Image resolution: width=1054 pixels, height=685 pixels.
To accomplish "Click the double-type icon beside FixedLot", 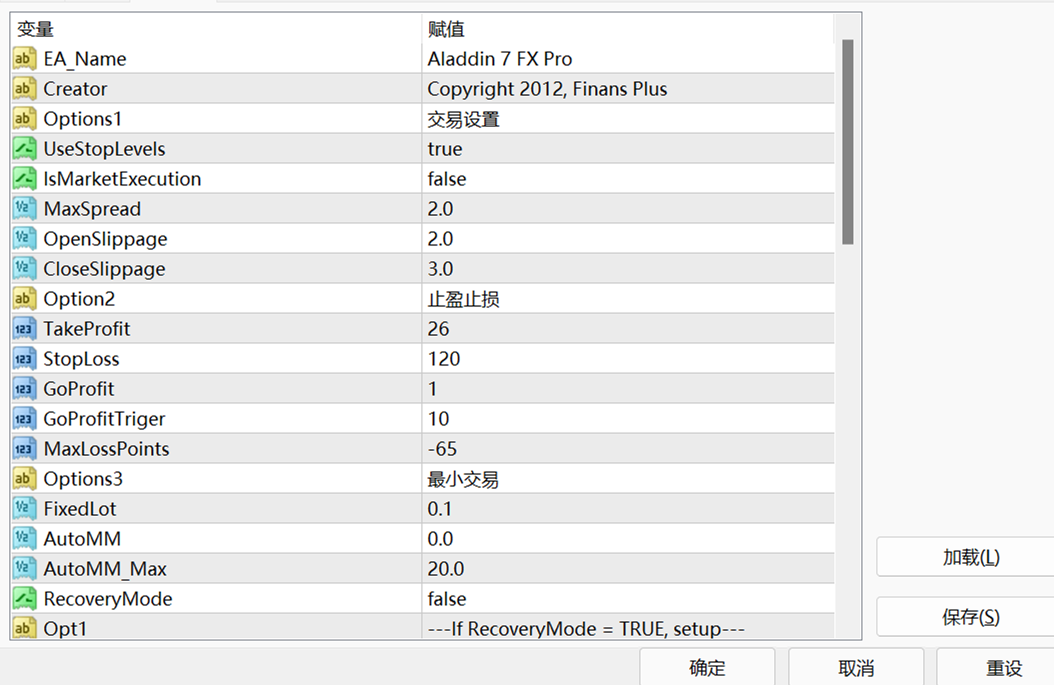I will click(25, 509).
